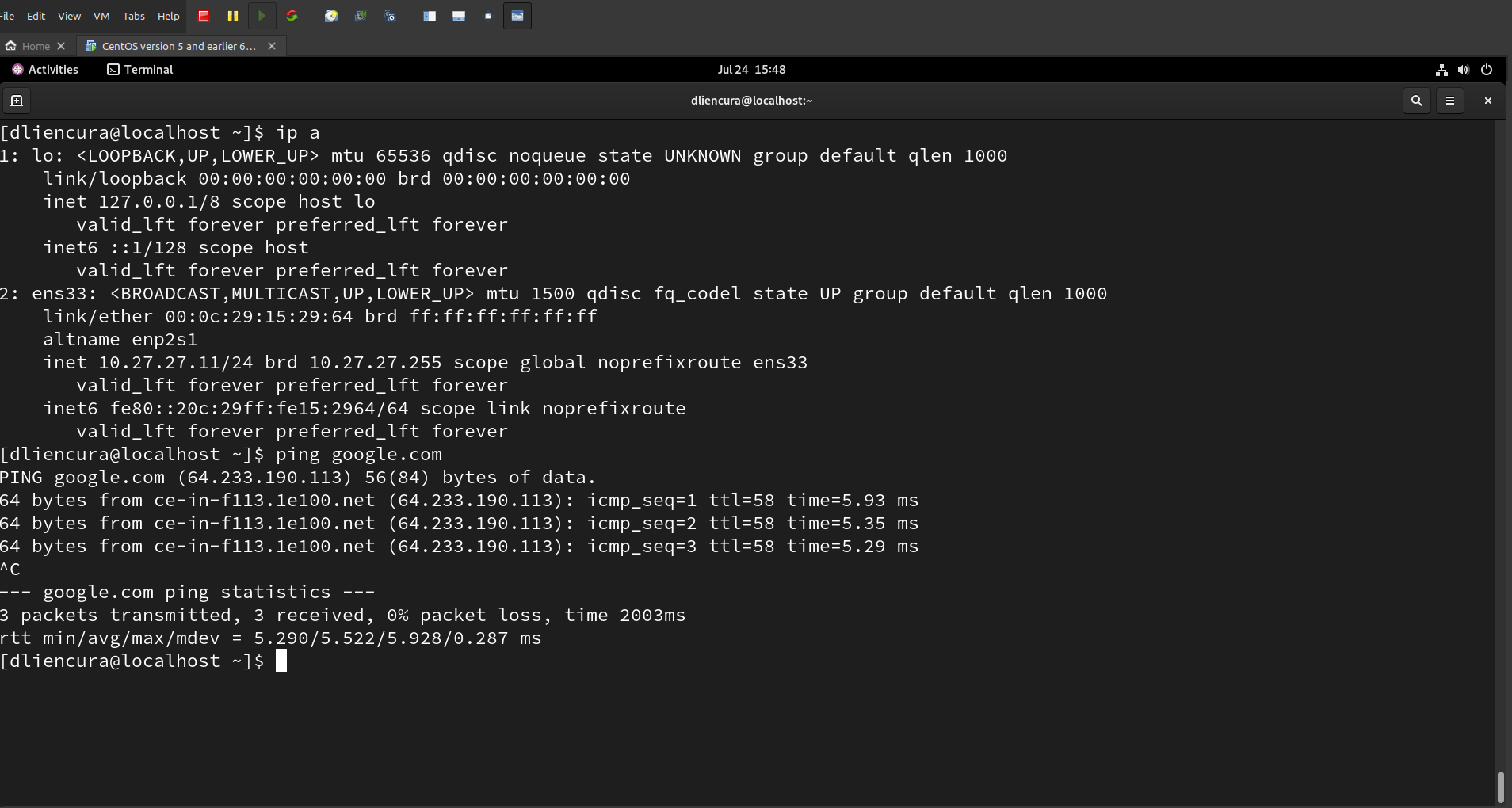Toggle the thumbnail bar view icon

(459, 16)
